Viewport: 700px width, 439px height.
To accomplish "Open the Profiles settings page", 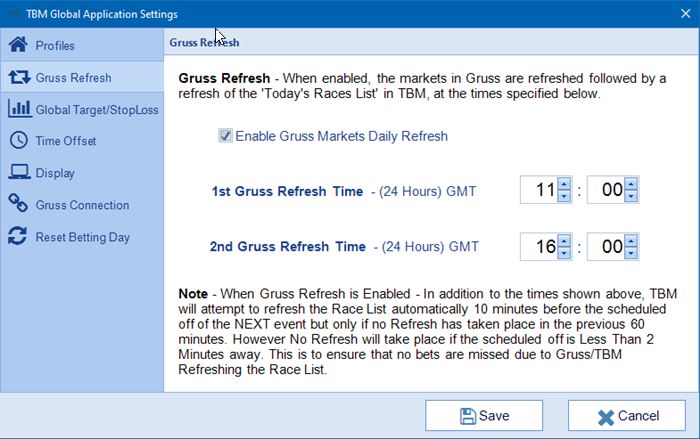I will point(82,45).
